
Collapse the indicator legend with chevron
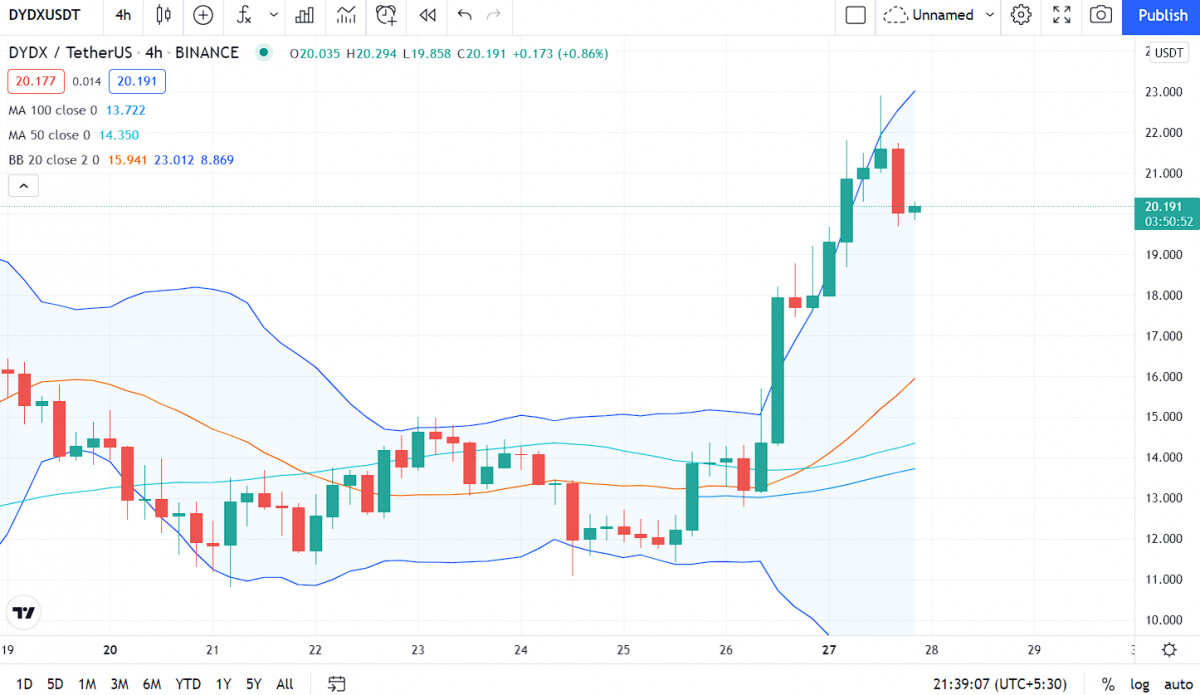(23, 185)
